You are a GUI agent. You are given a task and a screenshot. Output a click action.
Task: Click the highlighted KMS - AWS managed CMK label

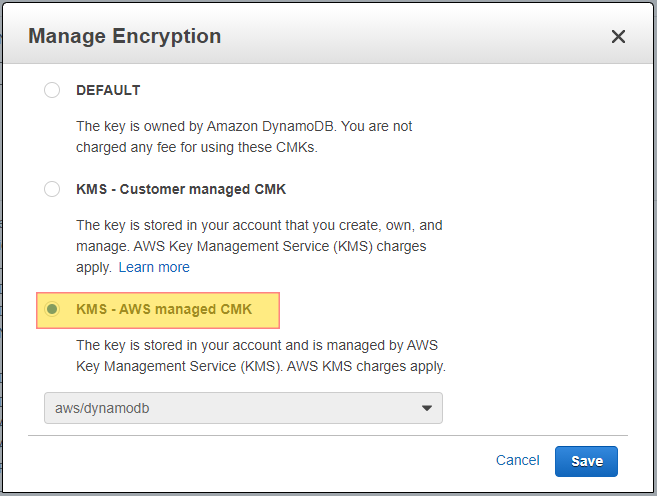(x=164, y=309)
